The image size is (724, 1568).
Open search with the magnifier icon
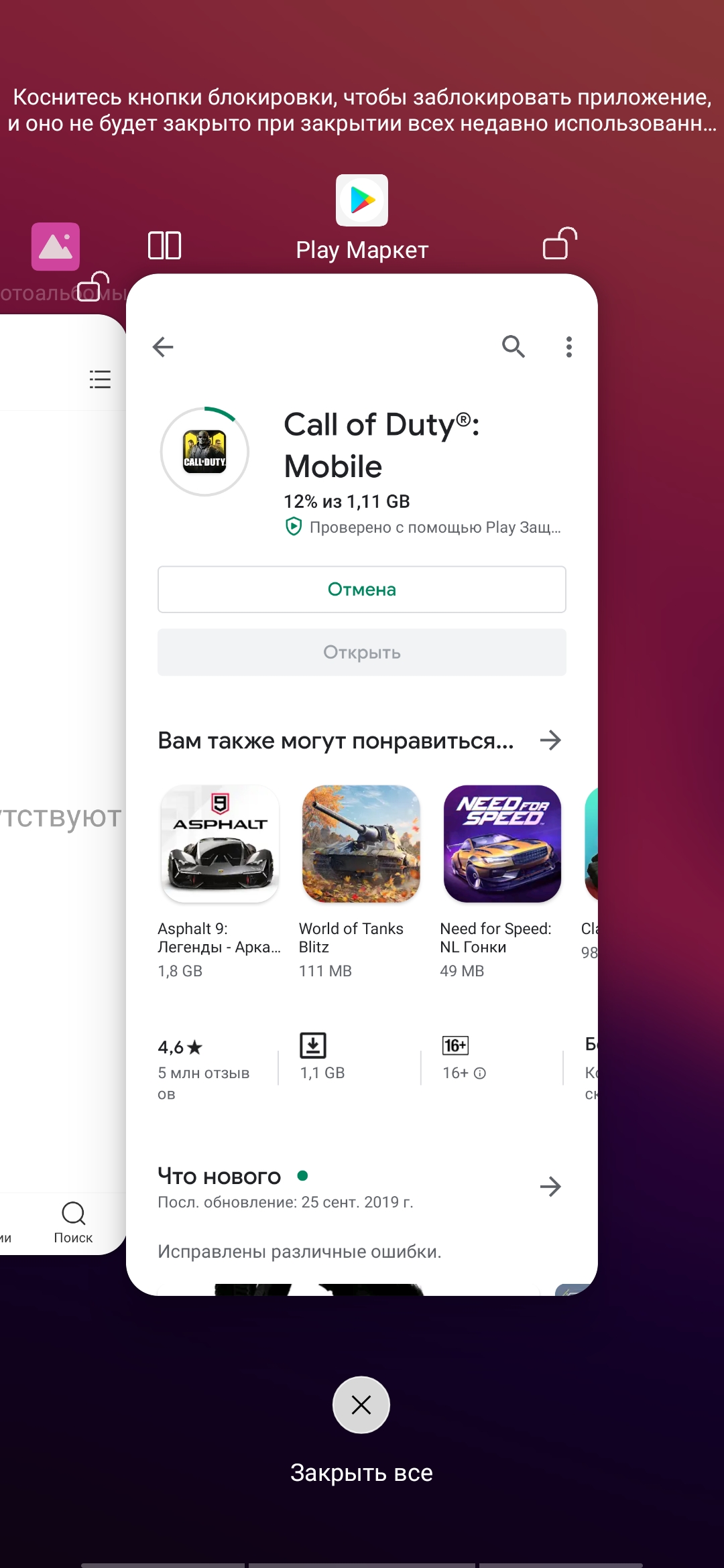click(x=514, y=346)
